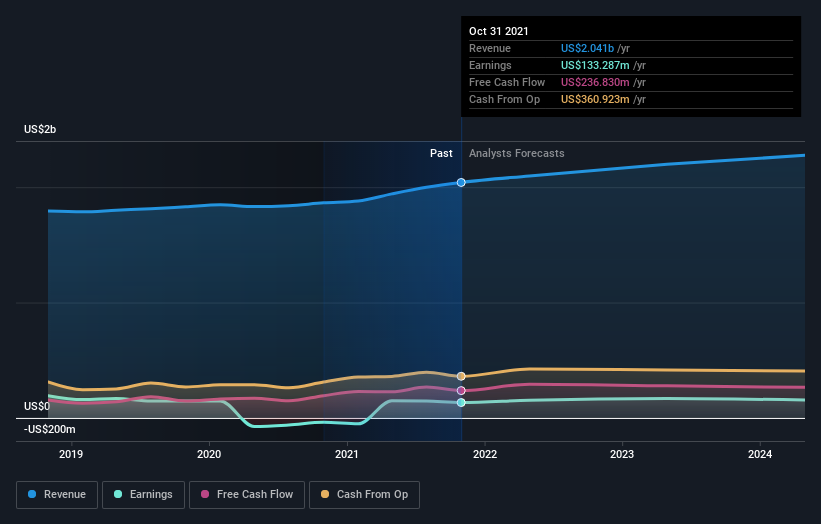Toggle the Free Cash Flow legend button
This screenshot has height=524, width=821.
pyautogui.click(x=247, y=495)
